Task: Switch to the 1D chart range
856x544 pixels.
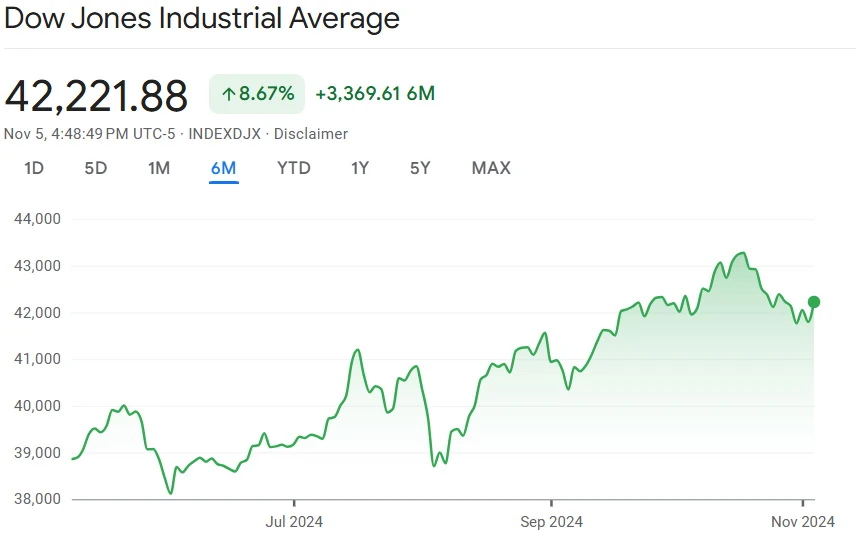Action: (x=34, y=168)
